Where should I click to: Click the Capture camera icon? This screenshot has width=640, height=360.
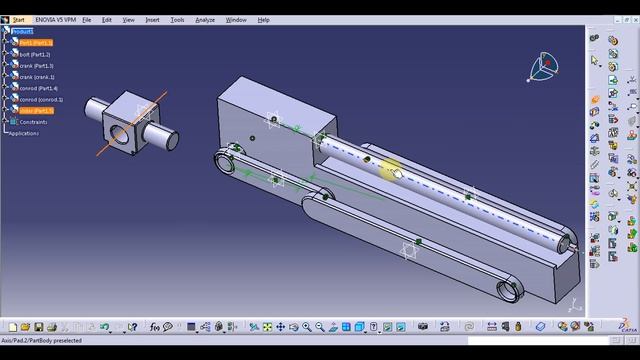coord(423,327)
